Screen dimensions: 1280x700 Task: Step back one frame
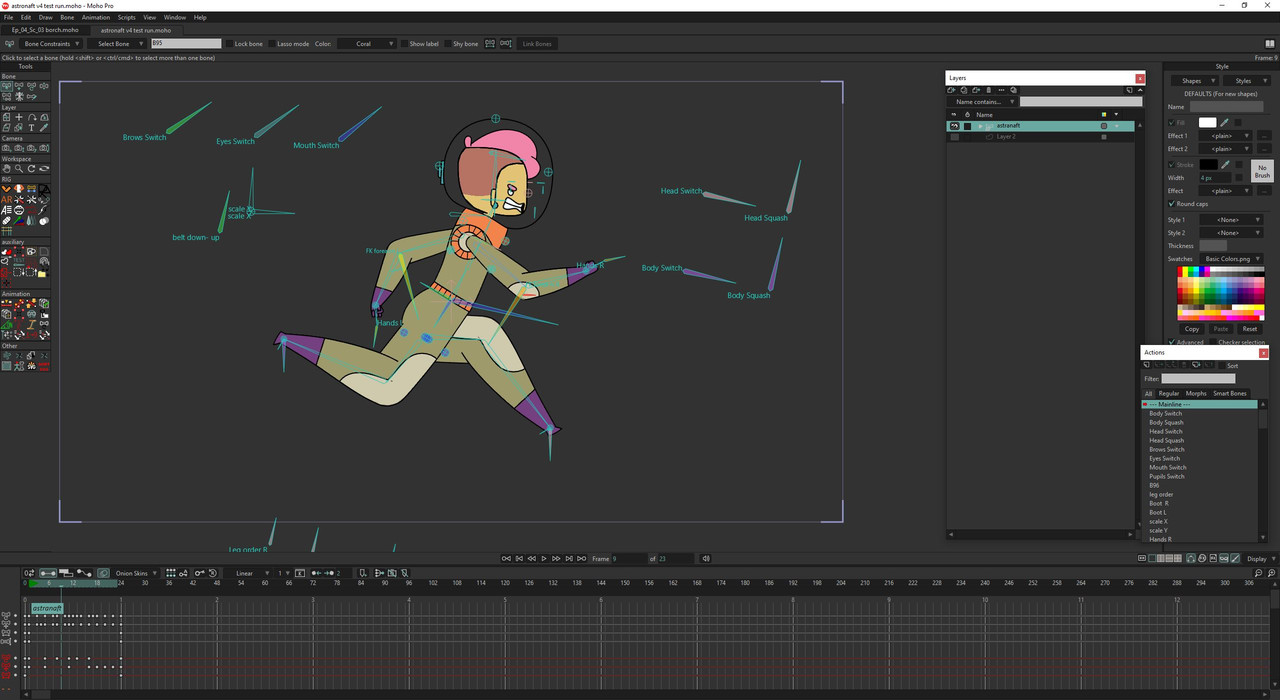(531, 558)
